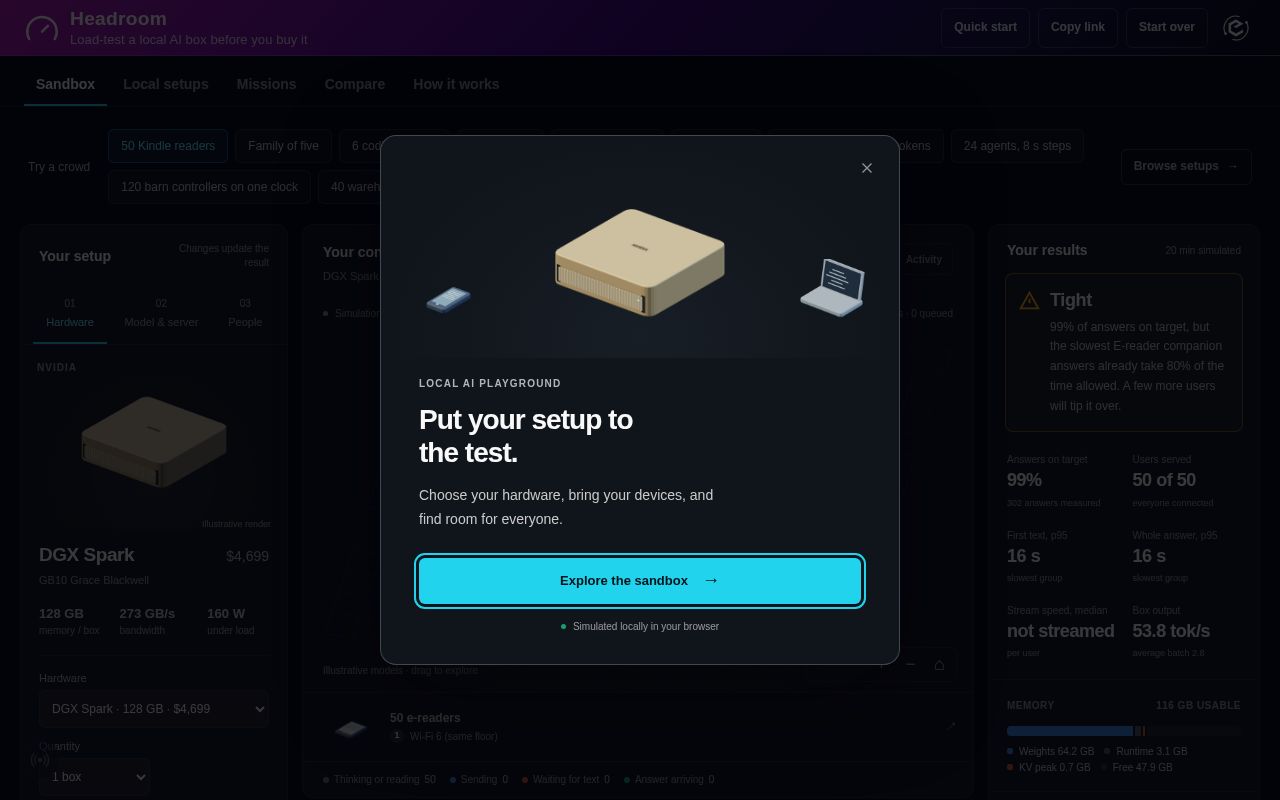Open the Local setups tab
1280x800 pixels.
point(166,84)
